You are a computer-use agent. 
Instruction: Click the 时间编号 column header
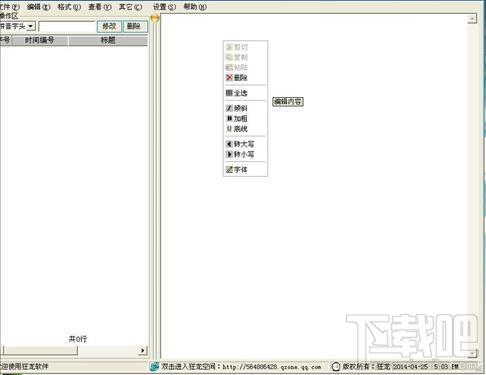39,41
